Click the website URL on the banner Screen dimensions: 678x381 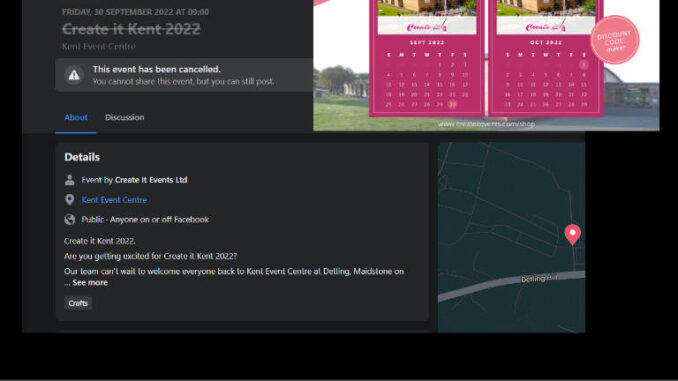(486, 124)
